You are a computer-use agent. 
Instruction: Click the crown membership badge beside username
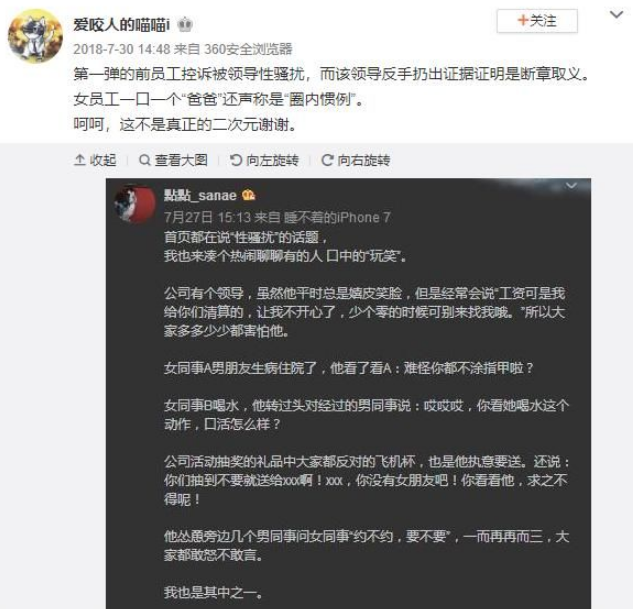185,25
